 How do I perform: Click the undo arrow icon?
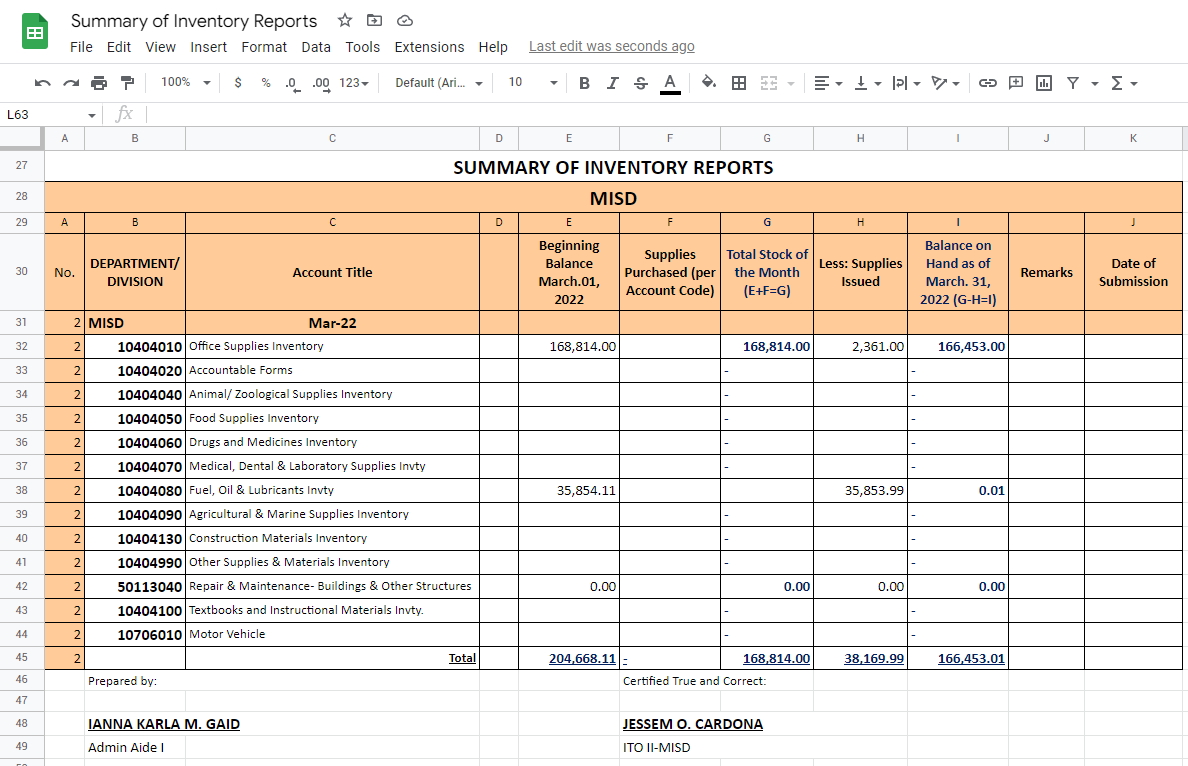[x=42, y=83]
